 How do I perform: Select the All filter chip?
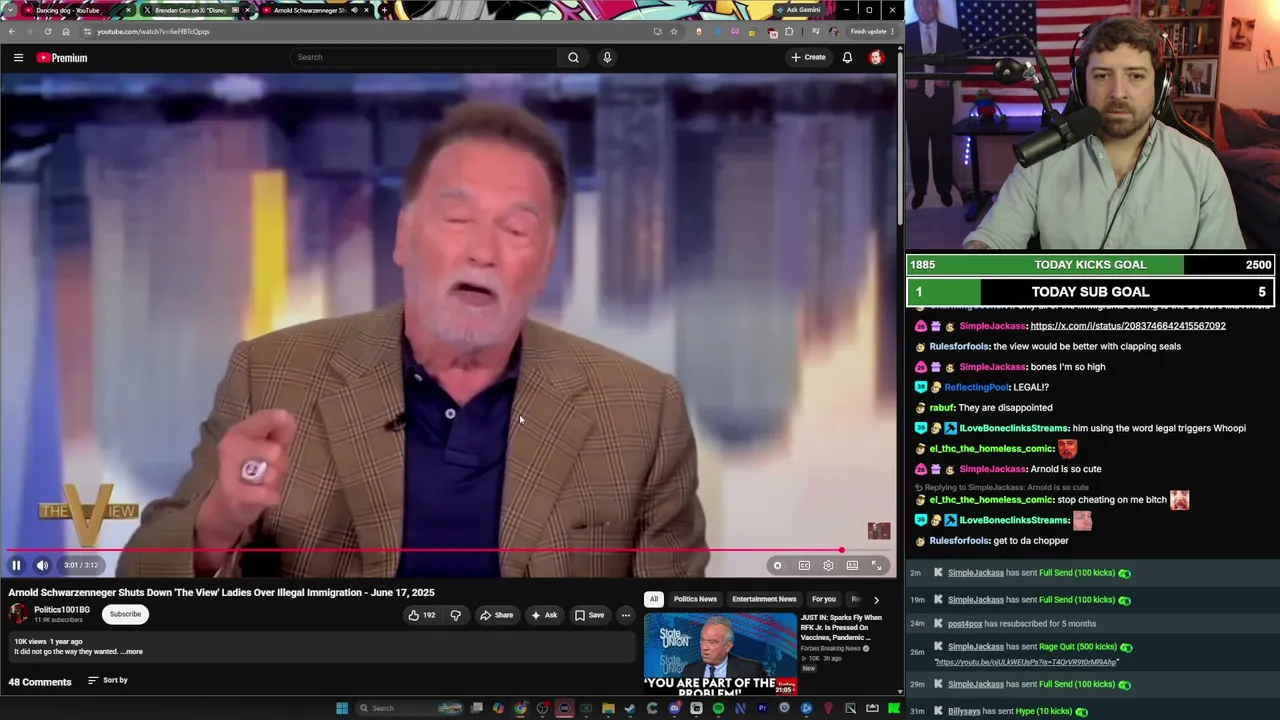[x=654, y=599]
